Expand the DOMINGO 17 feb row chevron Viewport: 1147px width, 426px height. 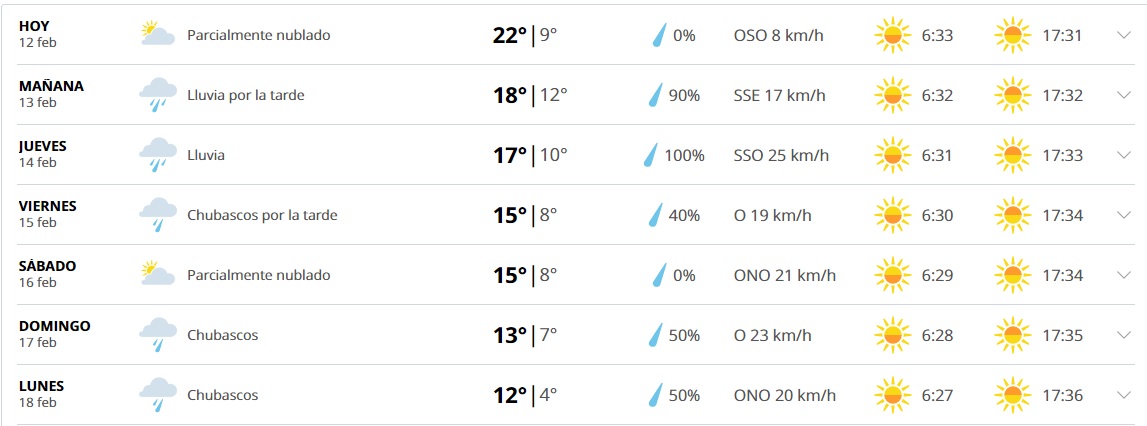pos(1123,335)
